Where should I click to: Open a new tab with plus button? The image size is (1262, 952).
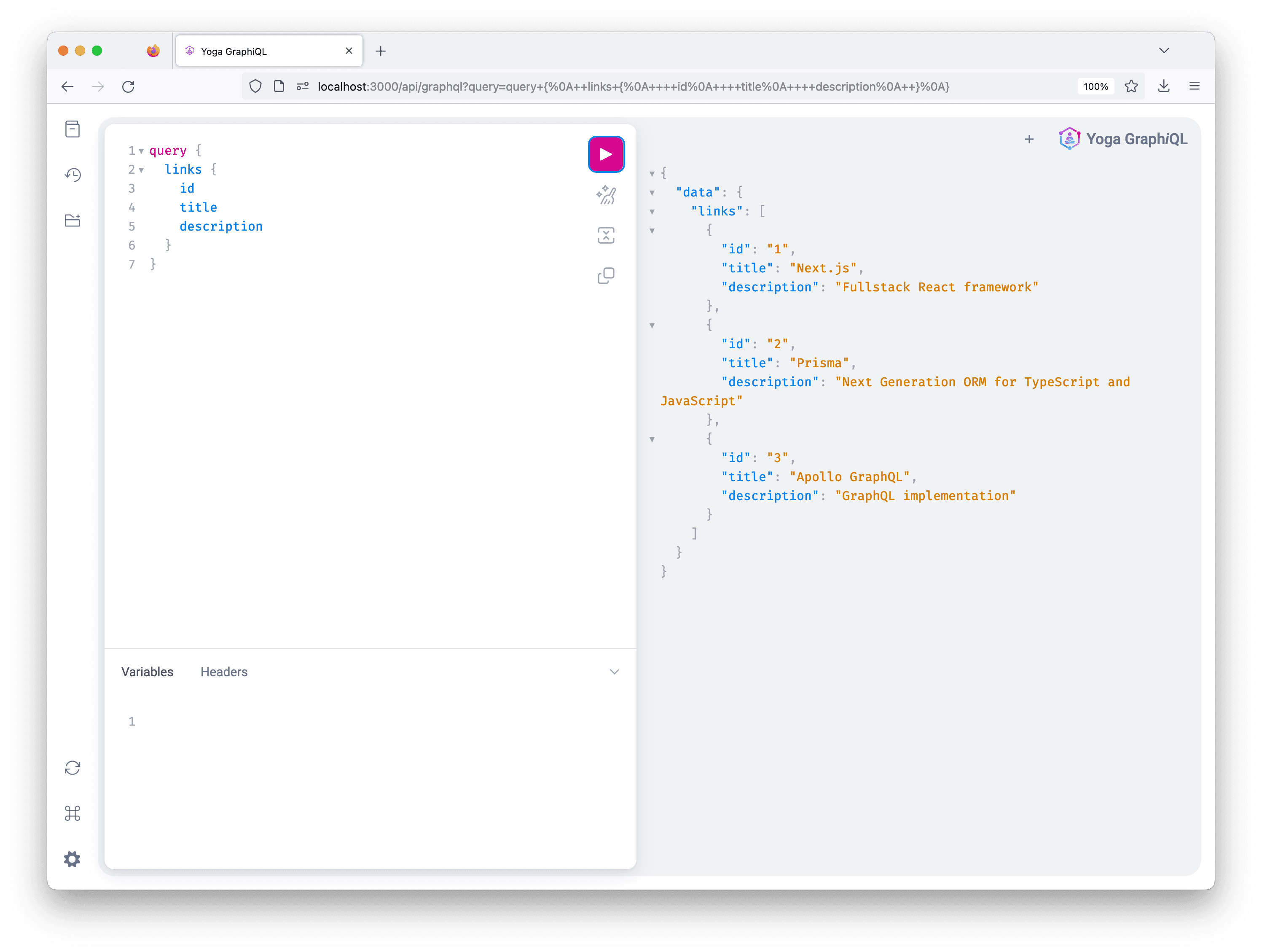tap(1028, 139)
